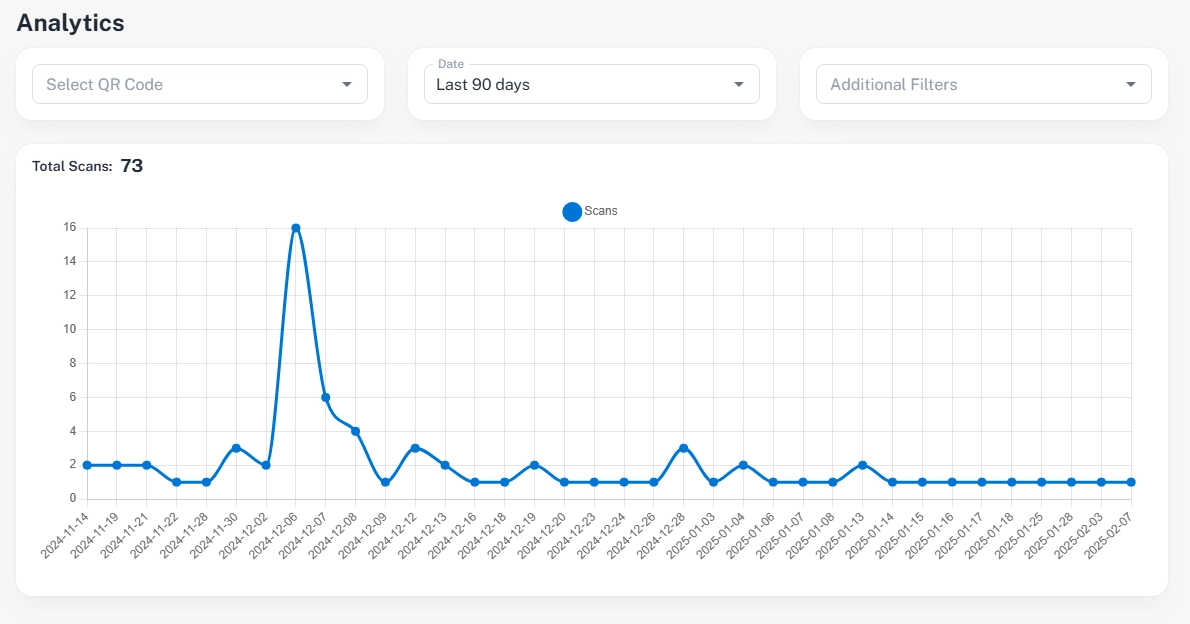Click the data point for 2025-01-03
This screenshot has height=624, width=1190.
click(x=714, y=481)
